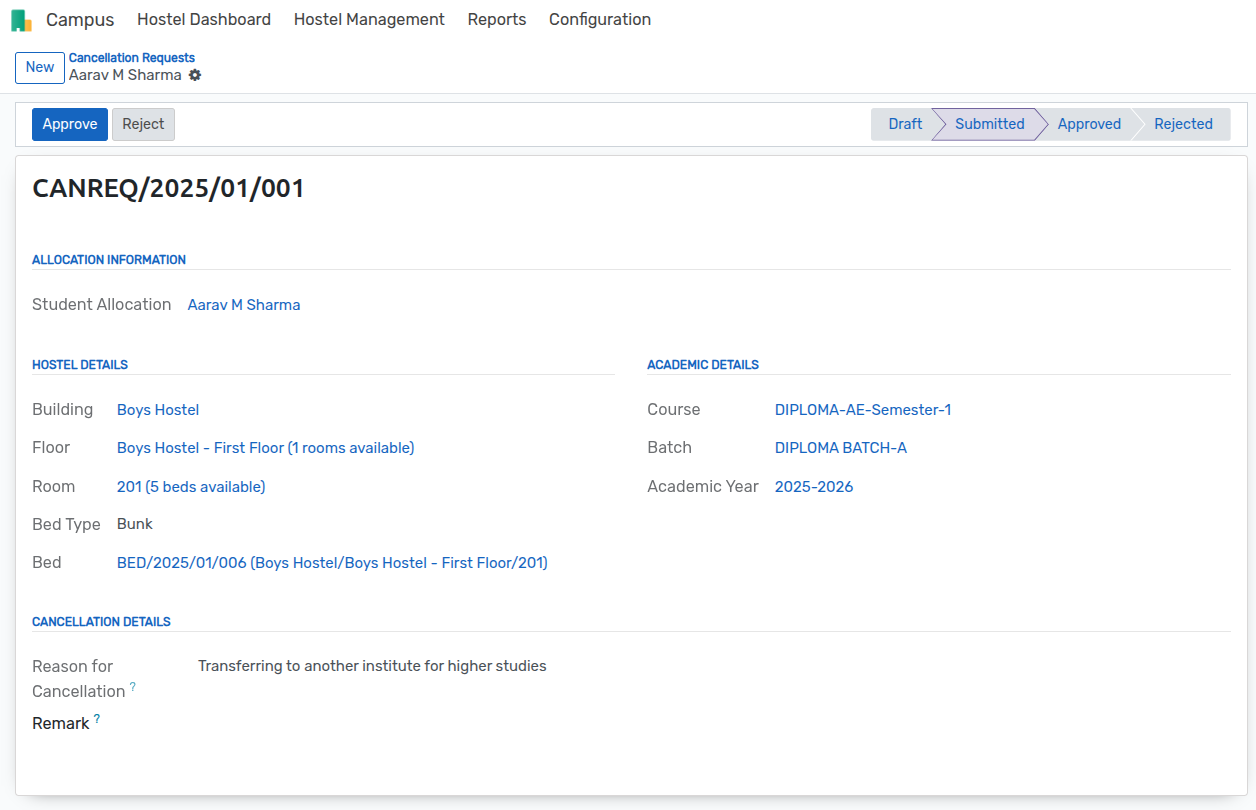The image size is (1256, 810).
Task: Show help tooltip for Reason for Cancellation
Action: [x=133, y=686]
